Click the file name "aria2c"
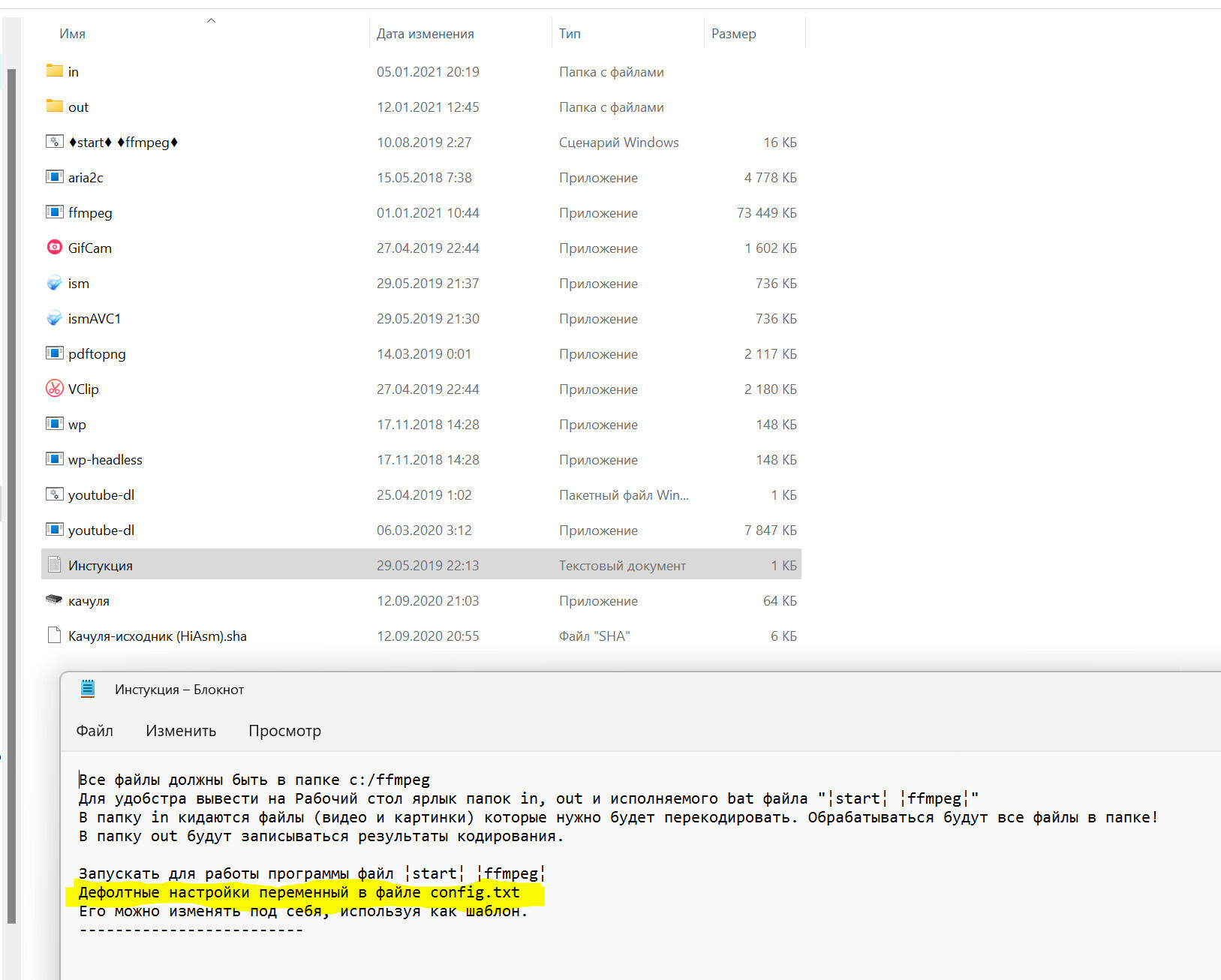This screenshot has height=980, width=1221. 86,178
